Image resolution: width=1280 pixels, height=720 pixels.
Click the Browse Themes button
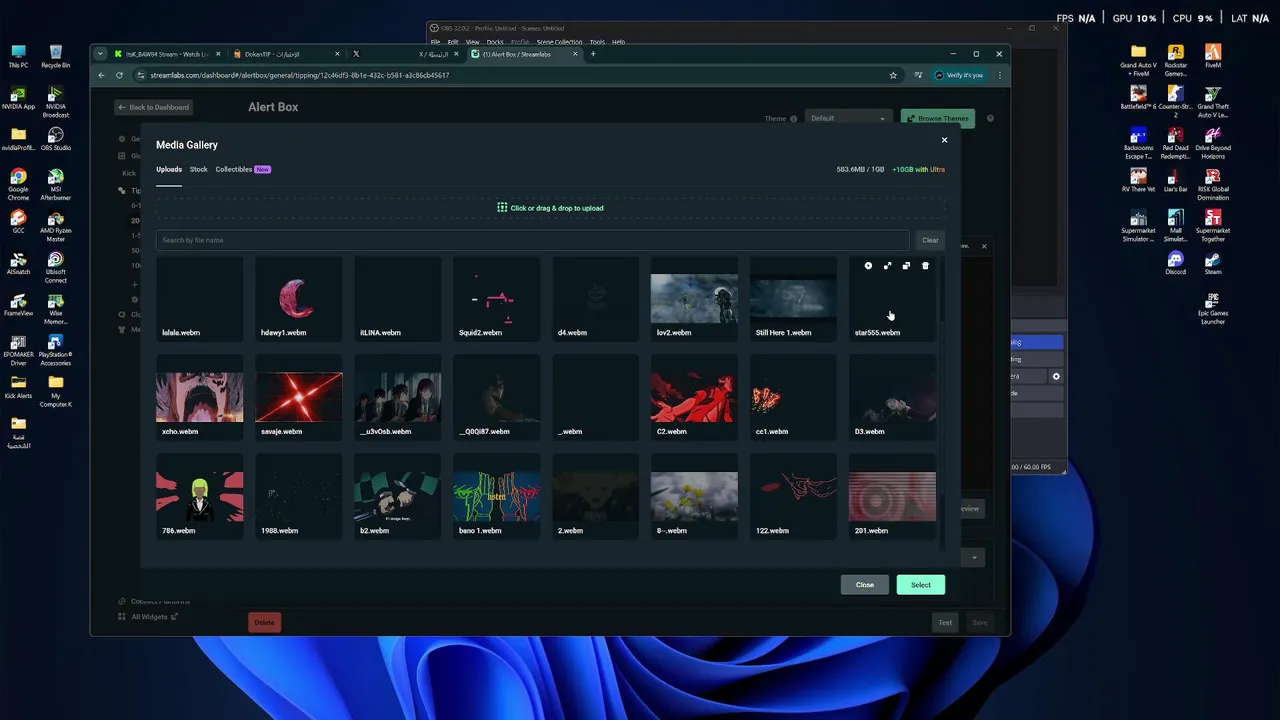click(938, 118)
